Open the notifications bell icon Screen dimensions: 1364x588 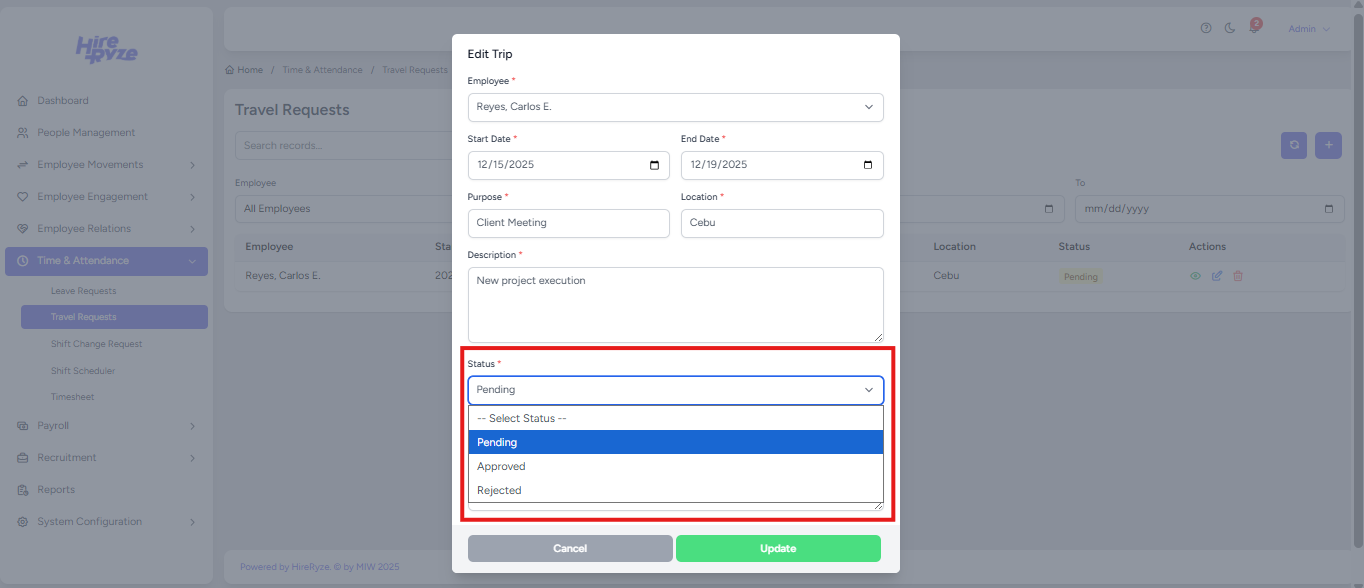1253,28
